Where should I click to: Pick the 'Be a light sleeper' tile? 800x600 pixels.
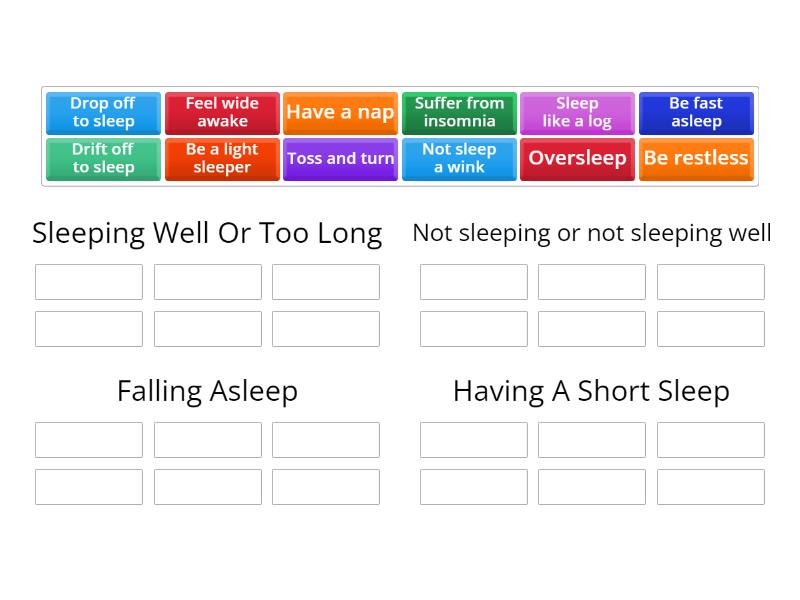tap(222, 159)
